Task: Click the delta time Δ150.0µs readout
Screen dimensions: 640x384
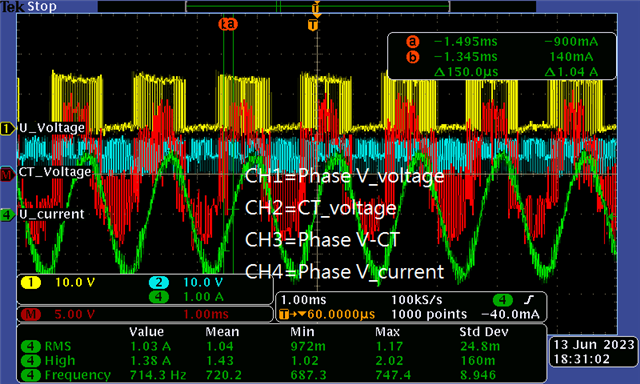Action: (x=466, y=72)
